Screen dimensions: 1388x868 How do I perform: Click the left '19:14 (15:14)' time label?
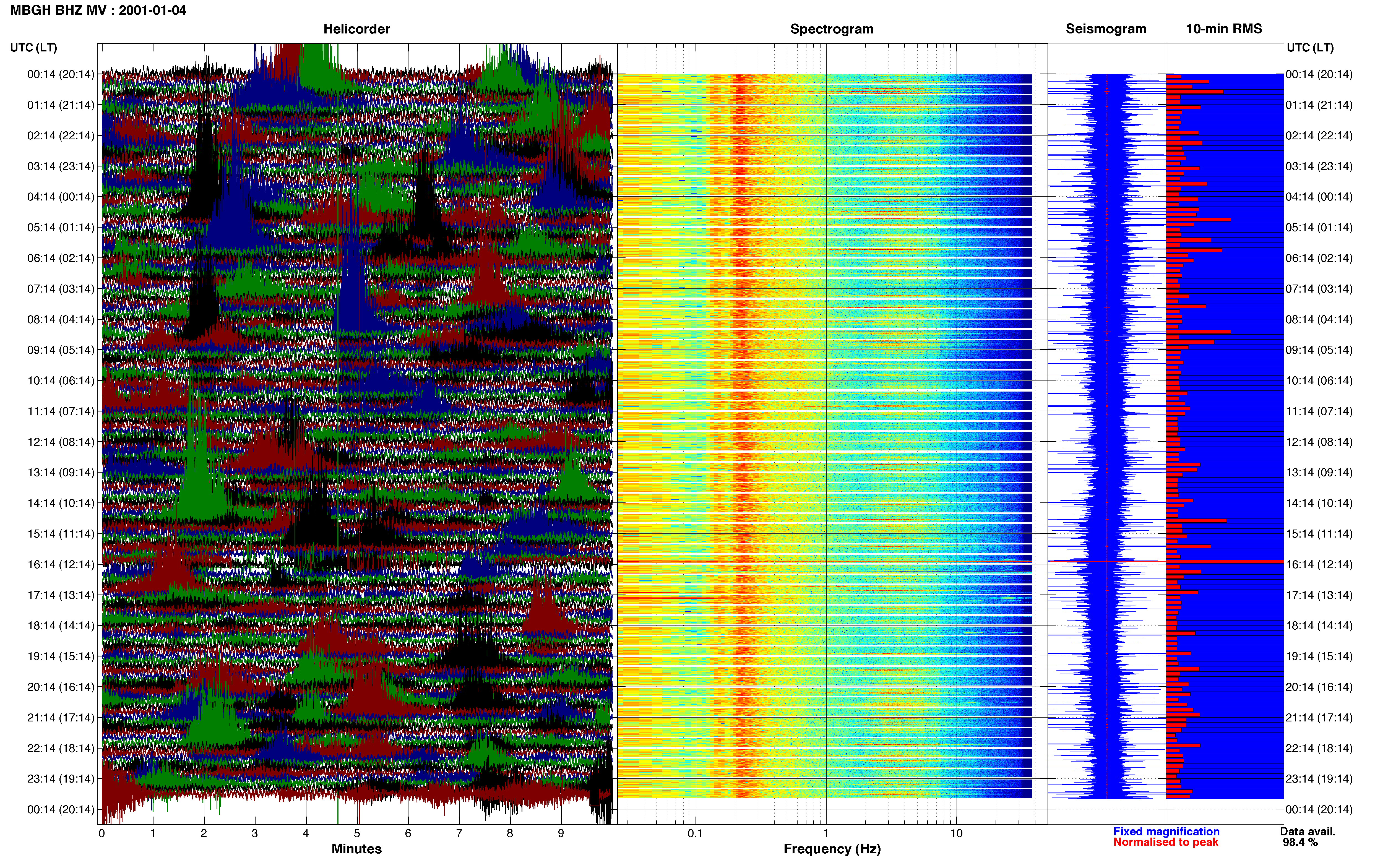point(61,656)
